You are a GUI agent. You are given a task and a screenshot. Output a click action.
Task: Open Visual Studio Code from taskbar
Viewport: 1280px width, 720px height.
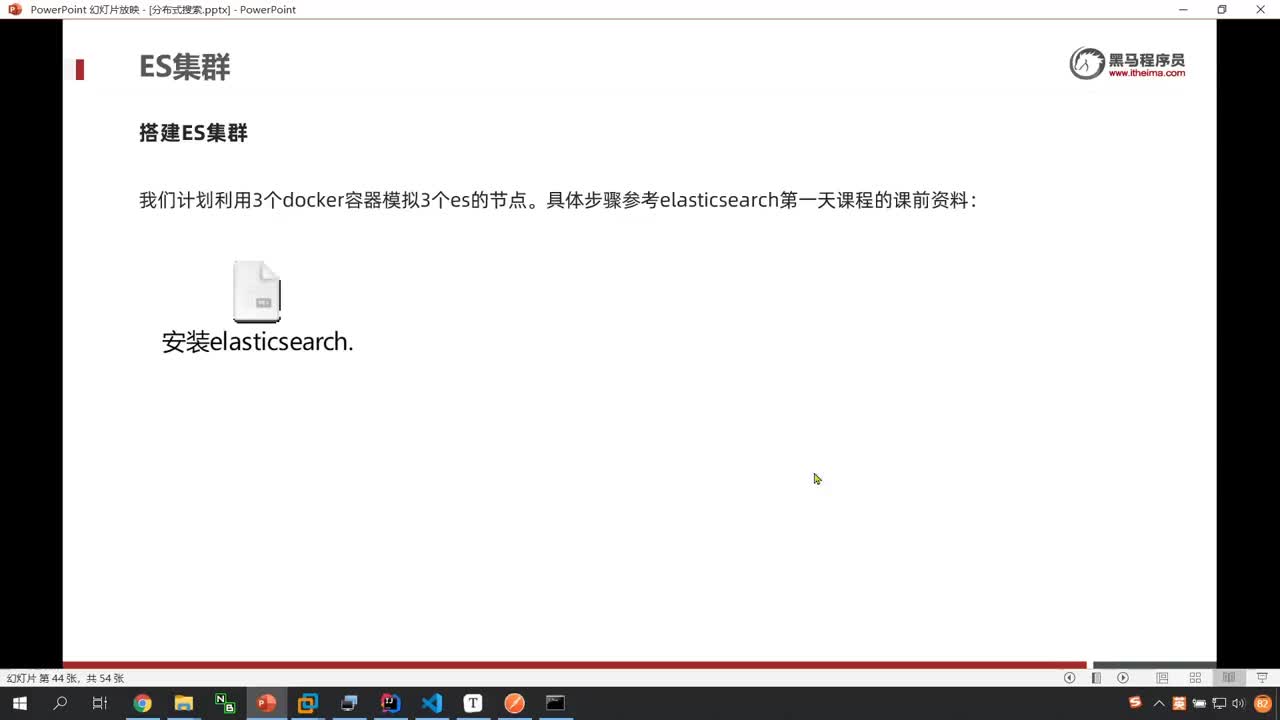coord(431,703)
